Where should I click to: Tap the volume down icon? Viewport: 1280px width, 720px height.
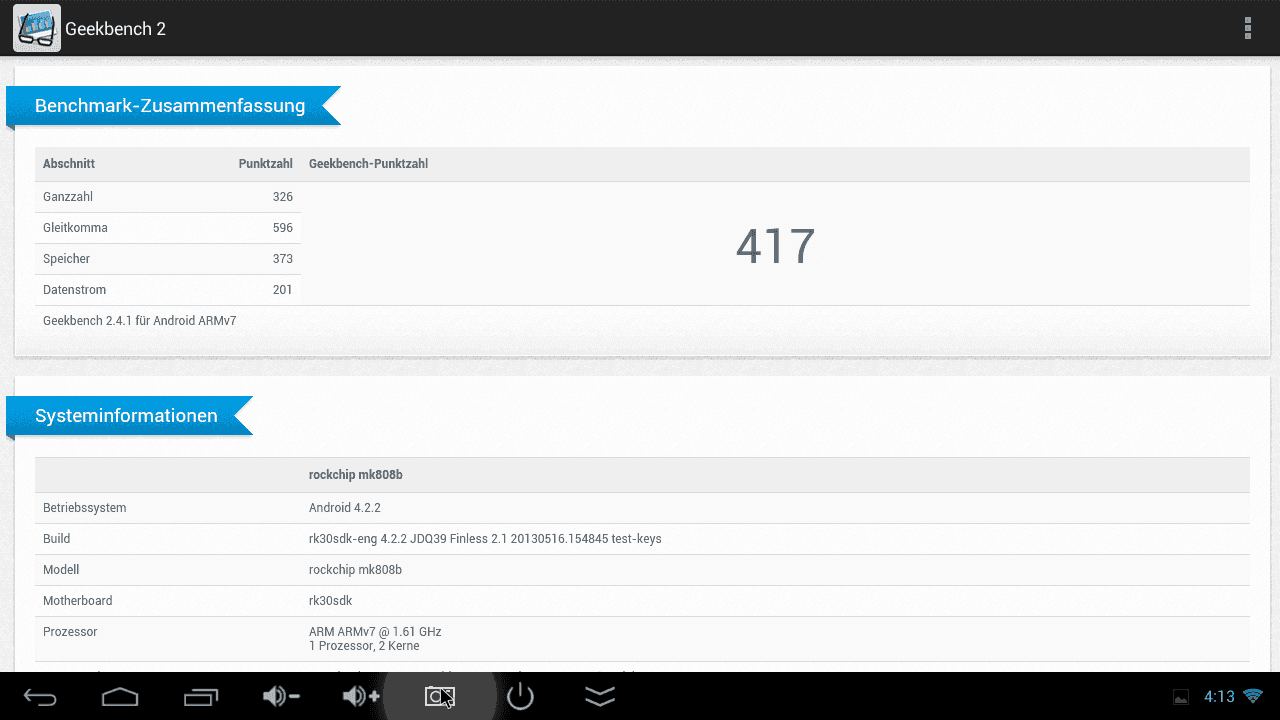[x=281, y=696]
